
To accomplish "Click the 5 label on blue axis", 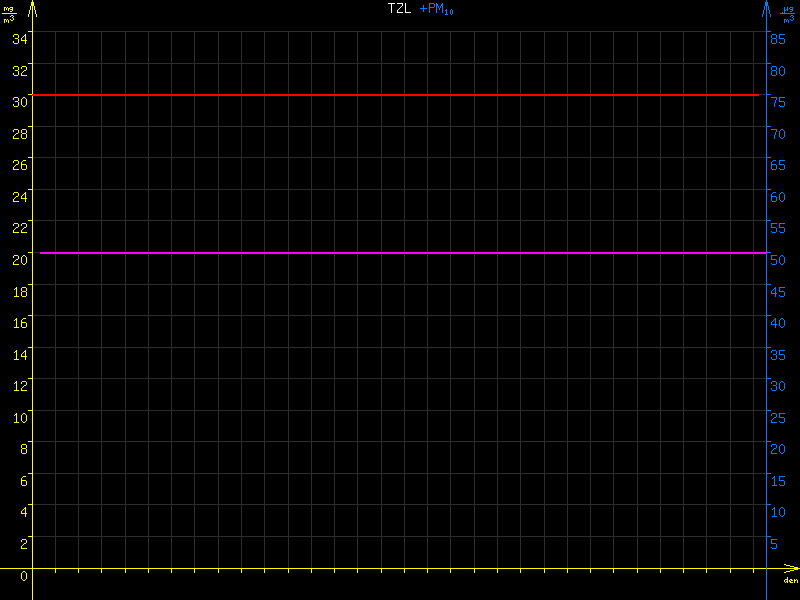I will 773,544.
